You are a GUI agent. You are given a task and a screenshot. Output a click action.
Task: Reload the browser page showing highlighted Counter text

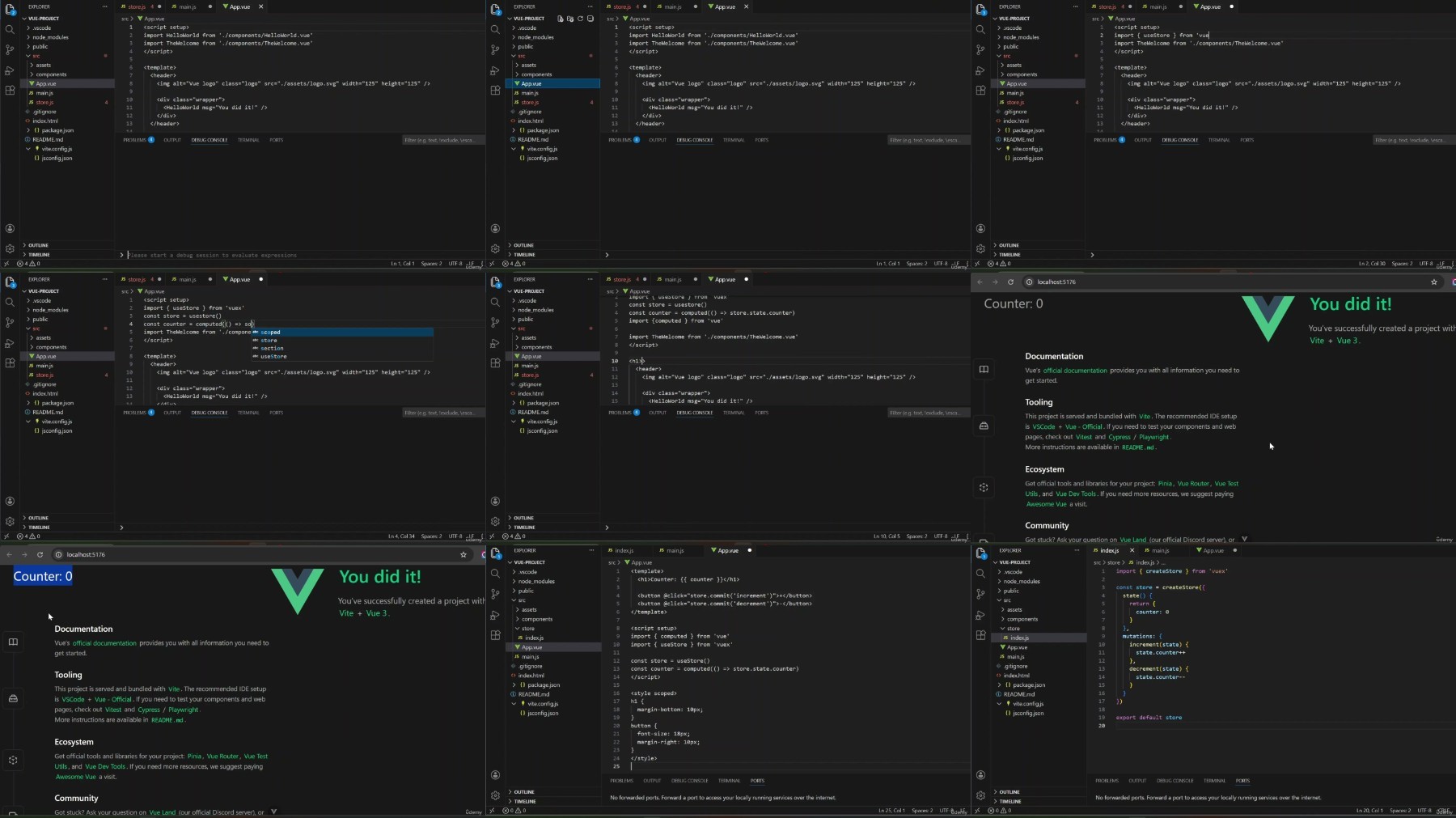tap(40, 555)
